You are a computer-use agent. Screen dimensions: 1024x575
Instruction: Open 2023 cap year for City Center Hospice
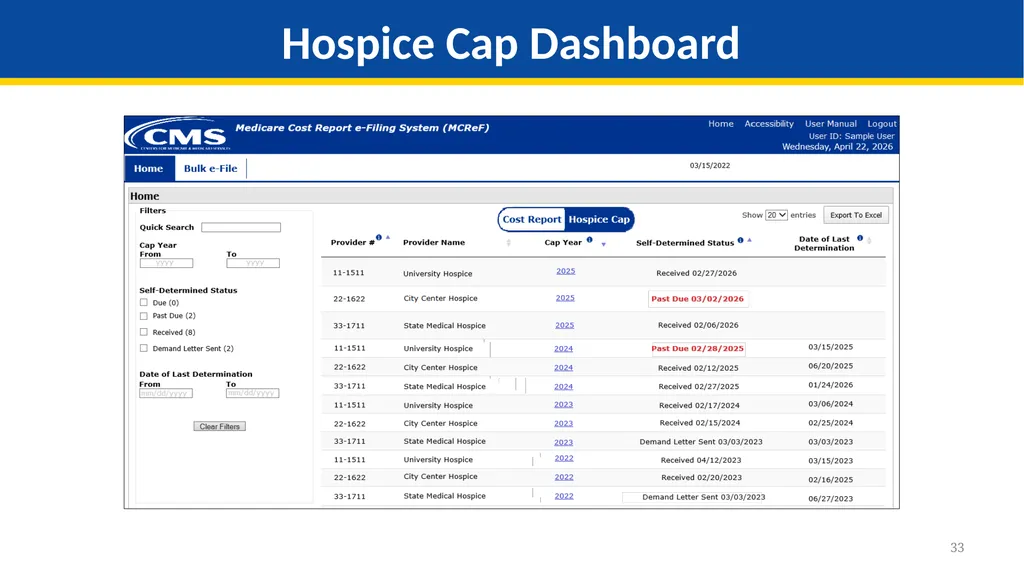564,423
